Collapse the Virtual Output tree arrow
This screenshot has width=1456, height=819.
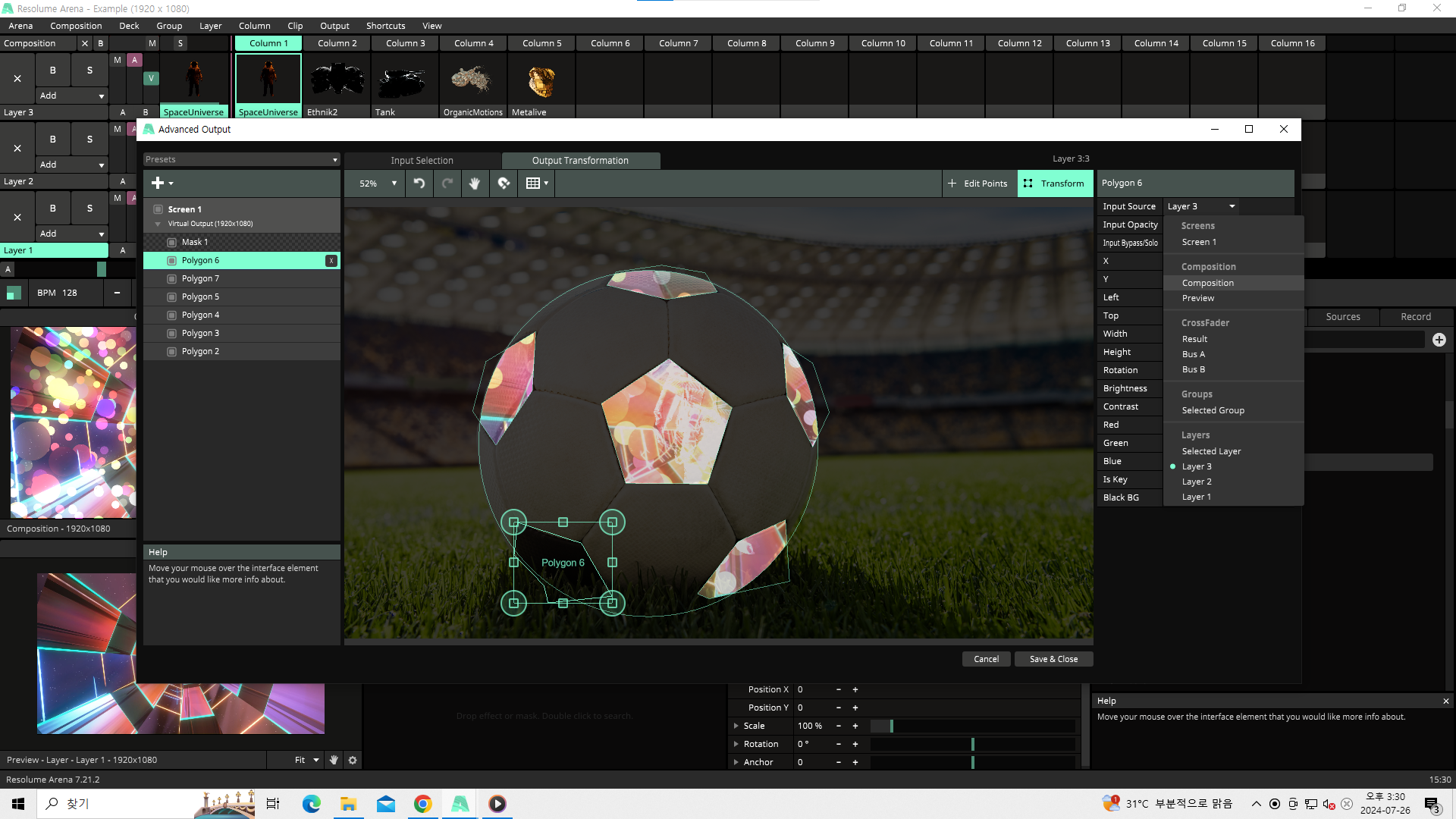[x=158, y=224]
